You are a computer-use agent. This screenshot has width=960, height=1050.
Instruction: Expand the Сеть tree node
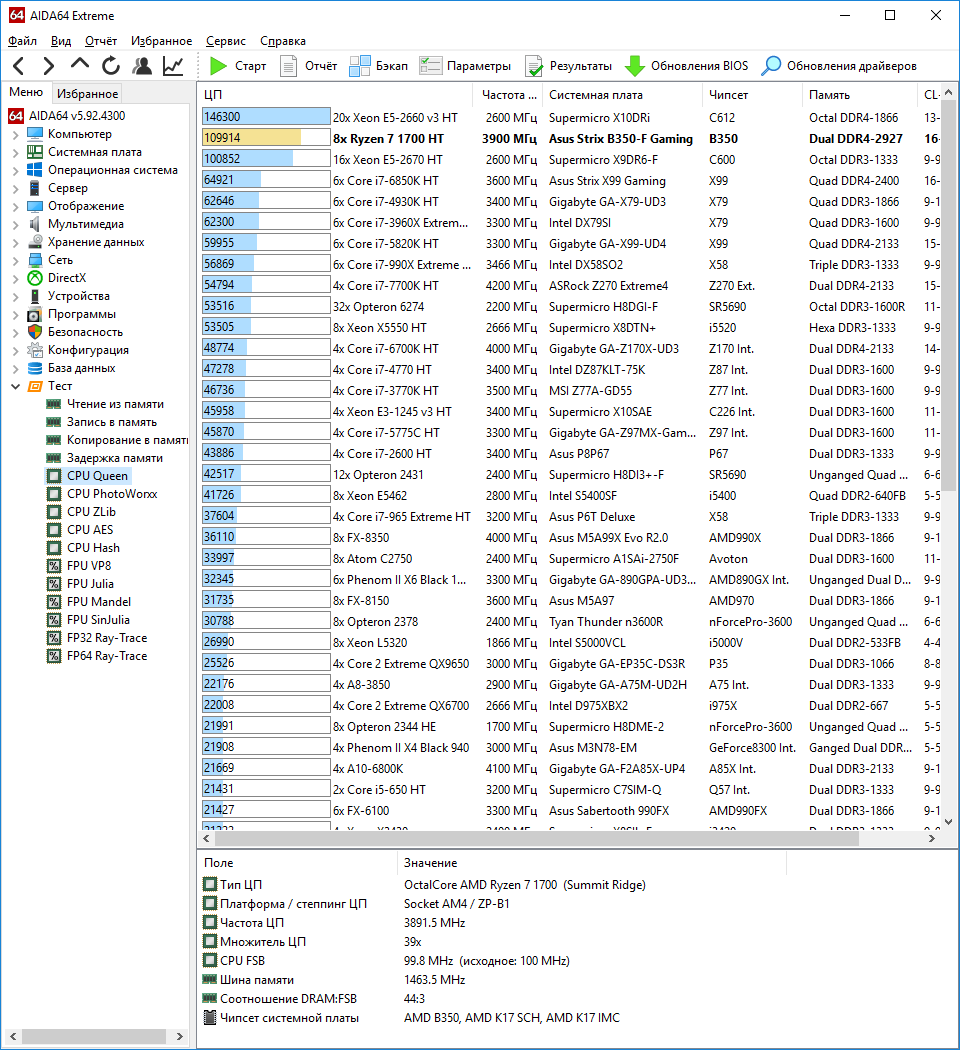point(15,260)
